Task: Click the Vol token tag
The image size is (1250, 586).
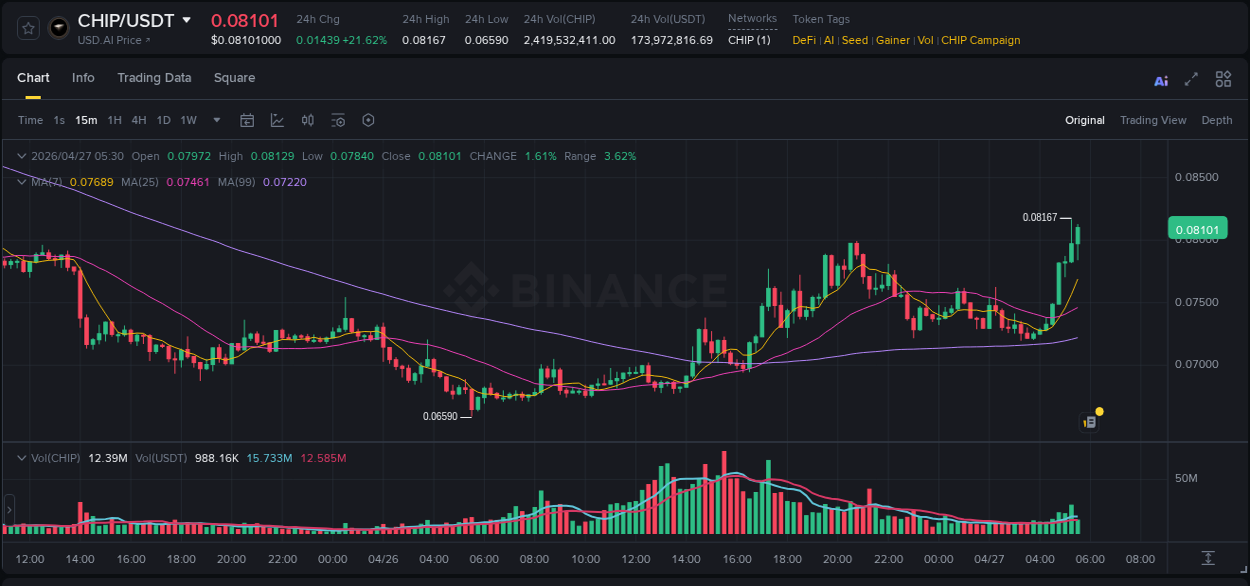Action: (x=926, y=40)
